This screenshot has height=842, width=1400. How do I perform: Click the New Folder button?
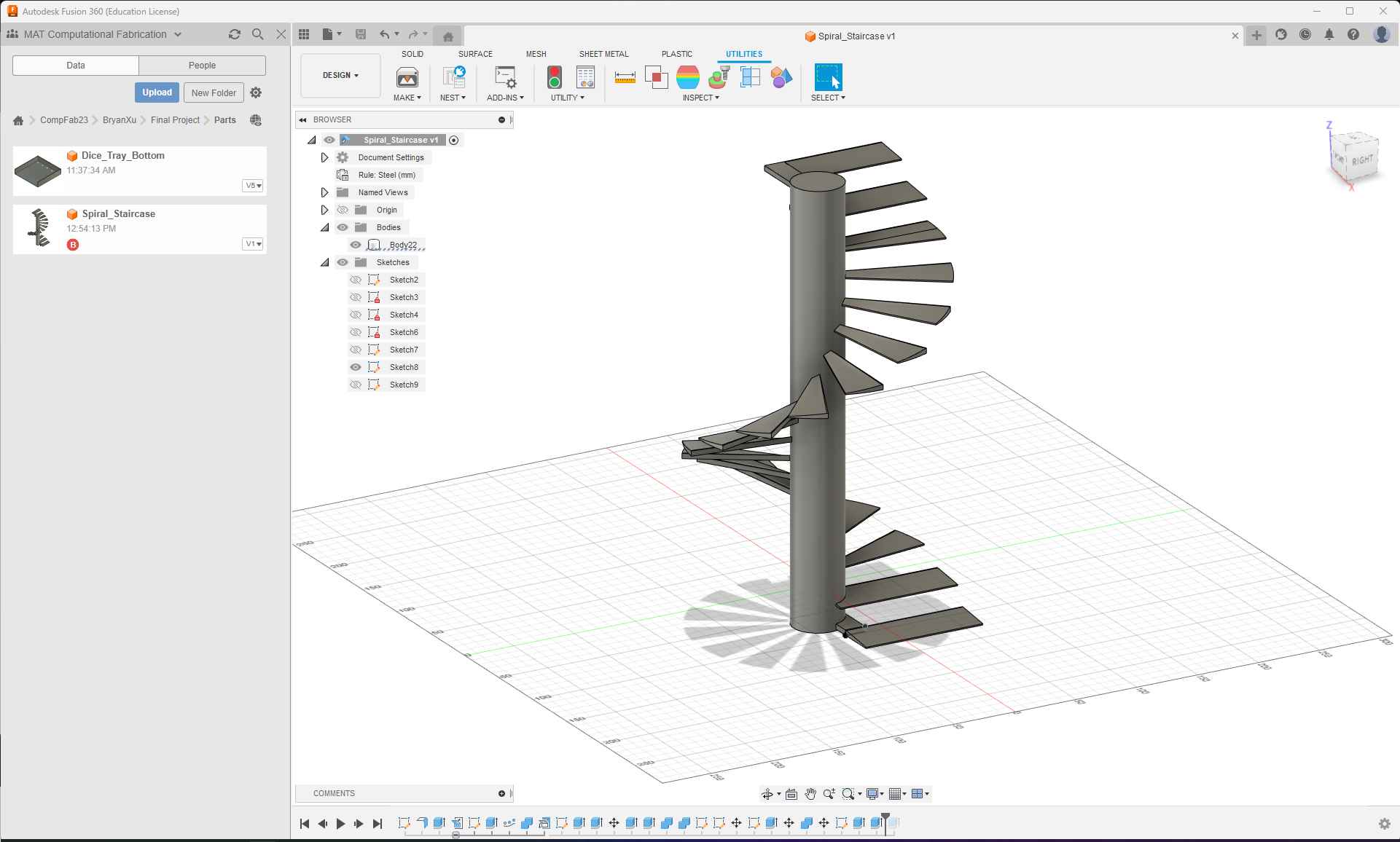213,92
